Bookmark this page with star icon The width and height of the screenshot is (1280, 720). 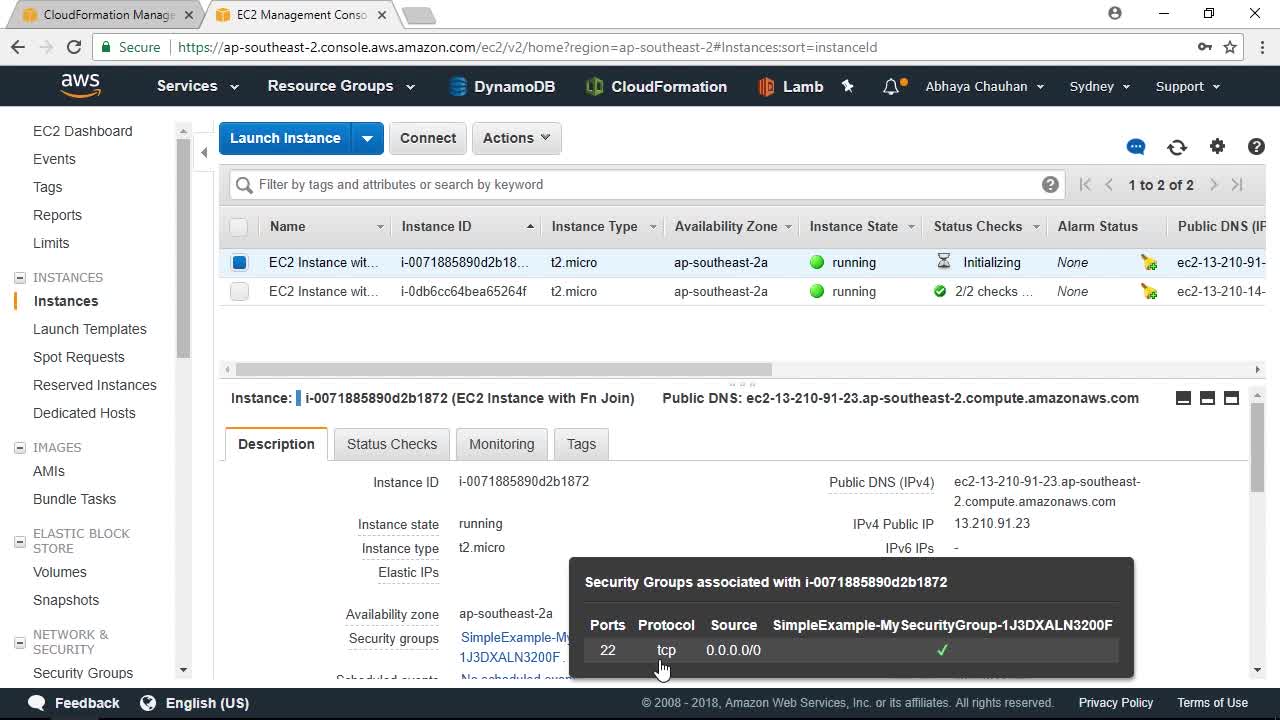[1230, 47]
